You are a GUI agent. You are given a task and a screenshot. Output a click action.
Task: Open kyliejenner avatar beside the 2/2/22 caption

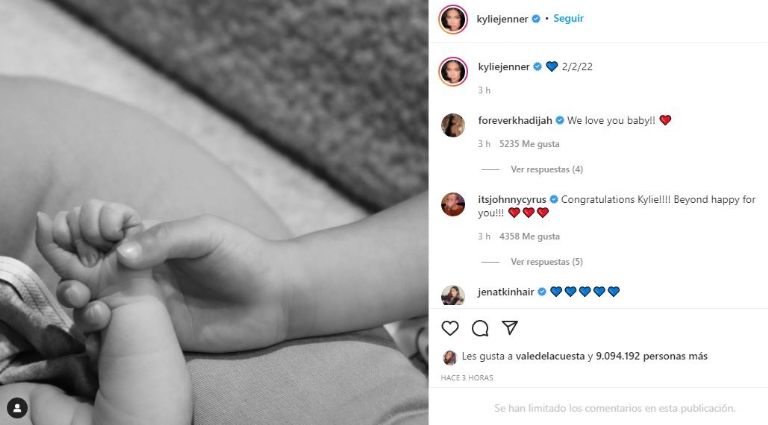point(453,71)
